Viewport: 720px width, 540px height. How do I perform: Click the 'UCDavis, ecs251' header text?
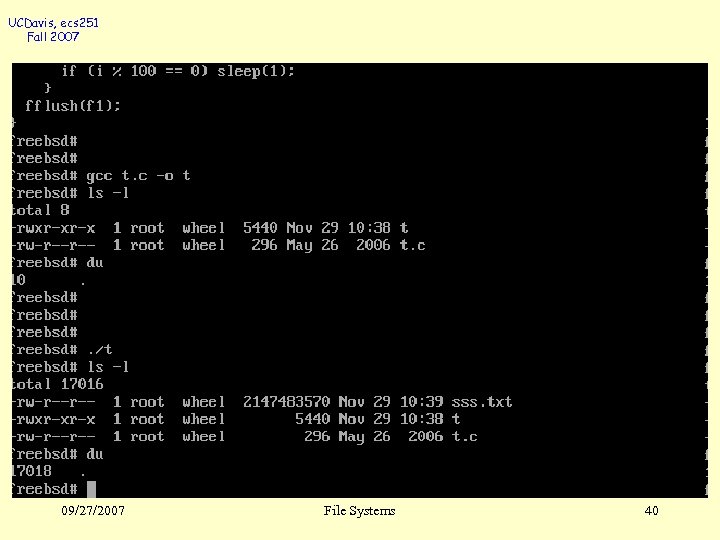pyautogui.click(x=53, y=23)
